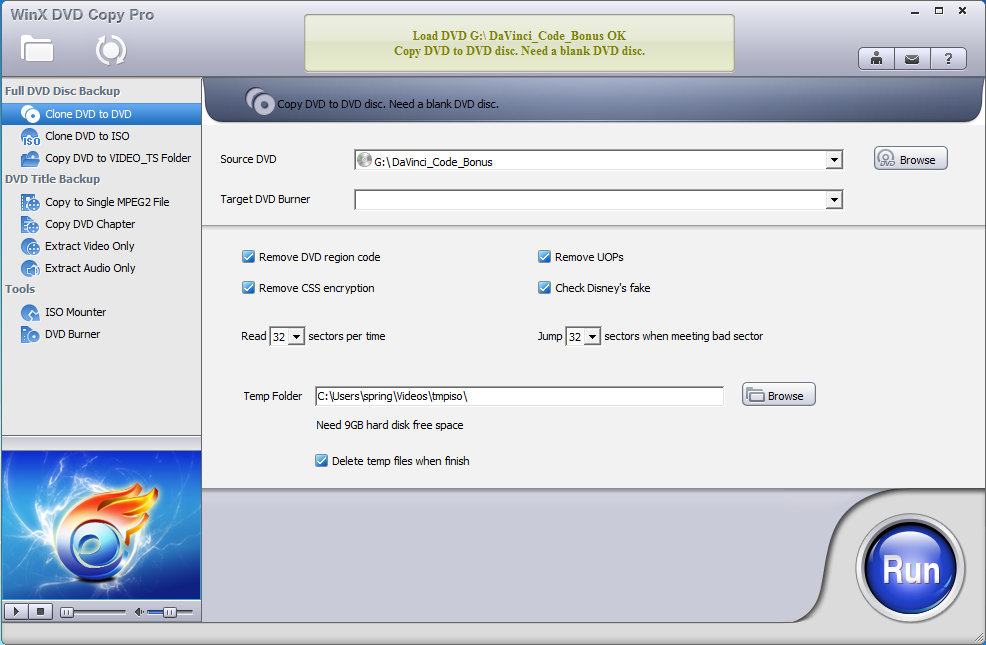The image size is (986, 645).
Task: Open the Jump sectors dropdown
Action: [592, 337]
